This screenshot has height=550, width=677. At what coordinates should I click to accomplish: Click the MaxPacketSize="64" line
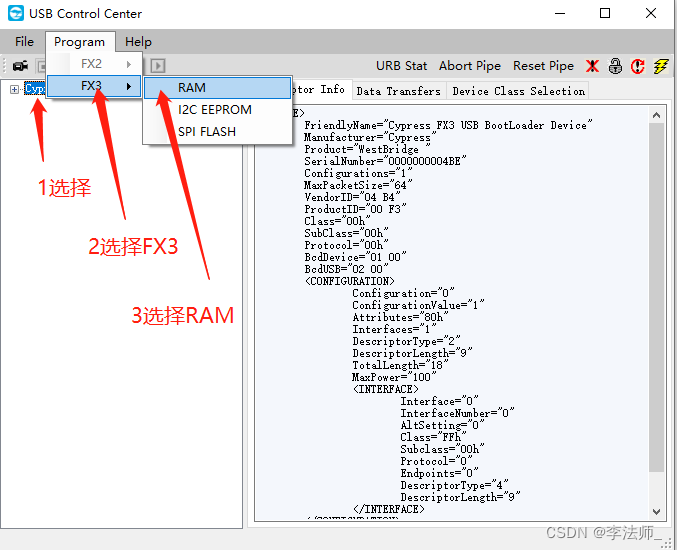click(x=358, y=185)
